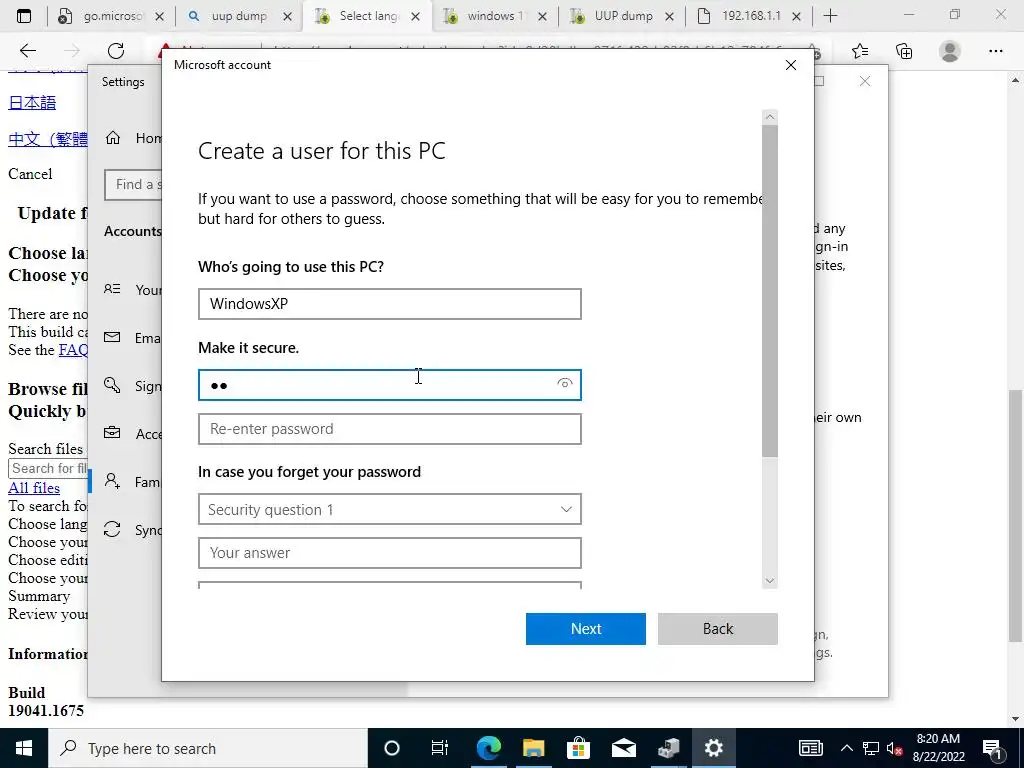The image size is (1024, 768).
Task: Close the Select language tab
Action: pos(415,17)
